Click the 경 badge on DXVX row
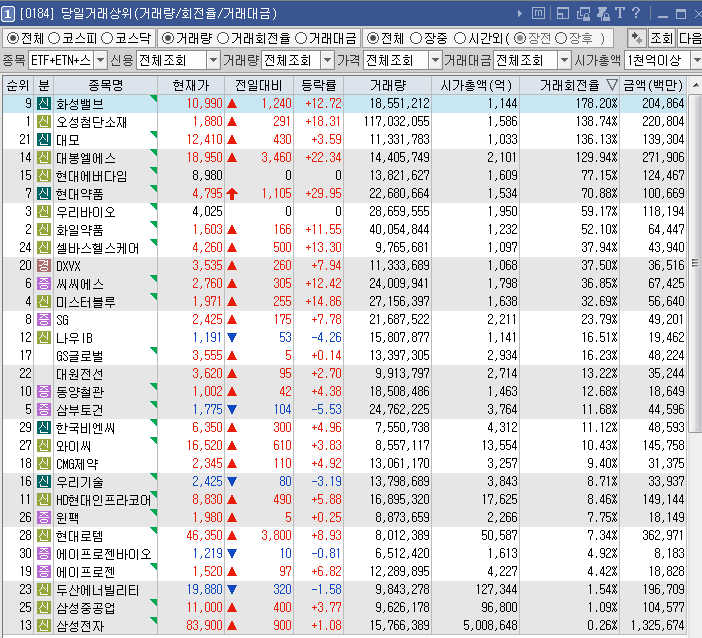 point(43,265)
